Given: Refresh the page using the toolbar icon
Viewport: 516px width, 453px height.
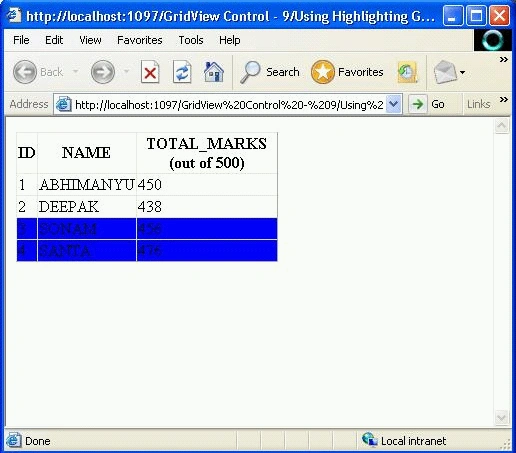Looking at the screenshot, I should pyautogui.click(x=182, y=72).
